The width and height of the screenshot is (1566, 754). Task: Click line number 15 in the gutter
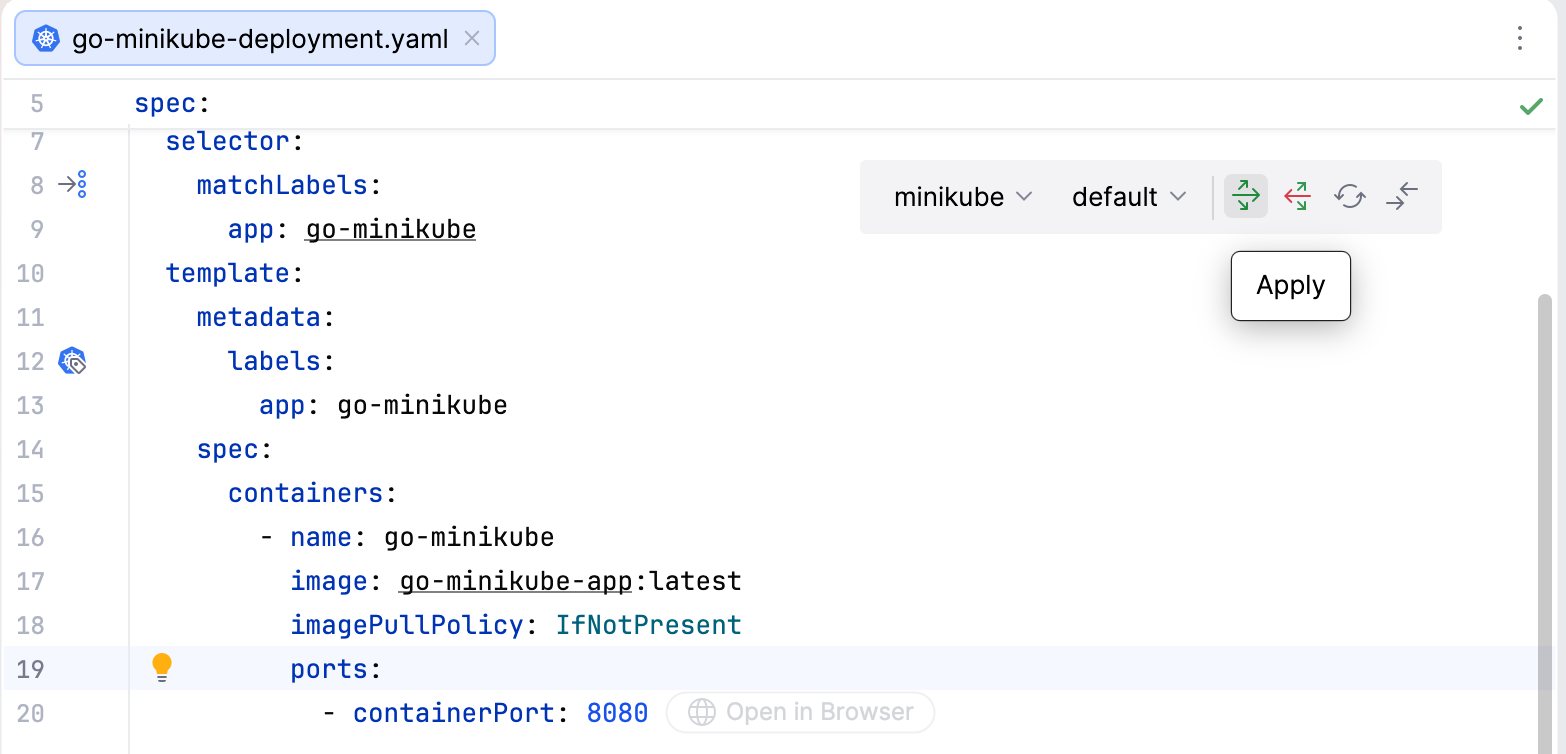(31, 493)
